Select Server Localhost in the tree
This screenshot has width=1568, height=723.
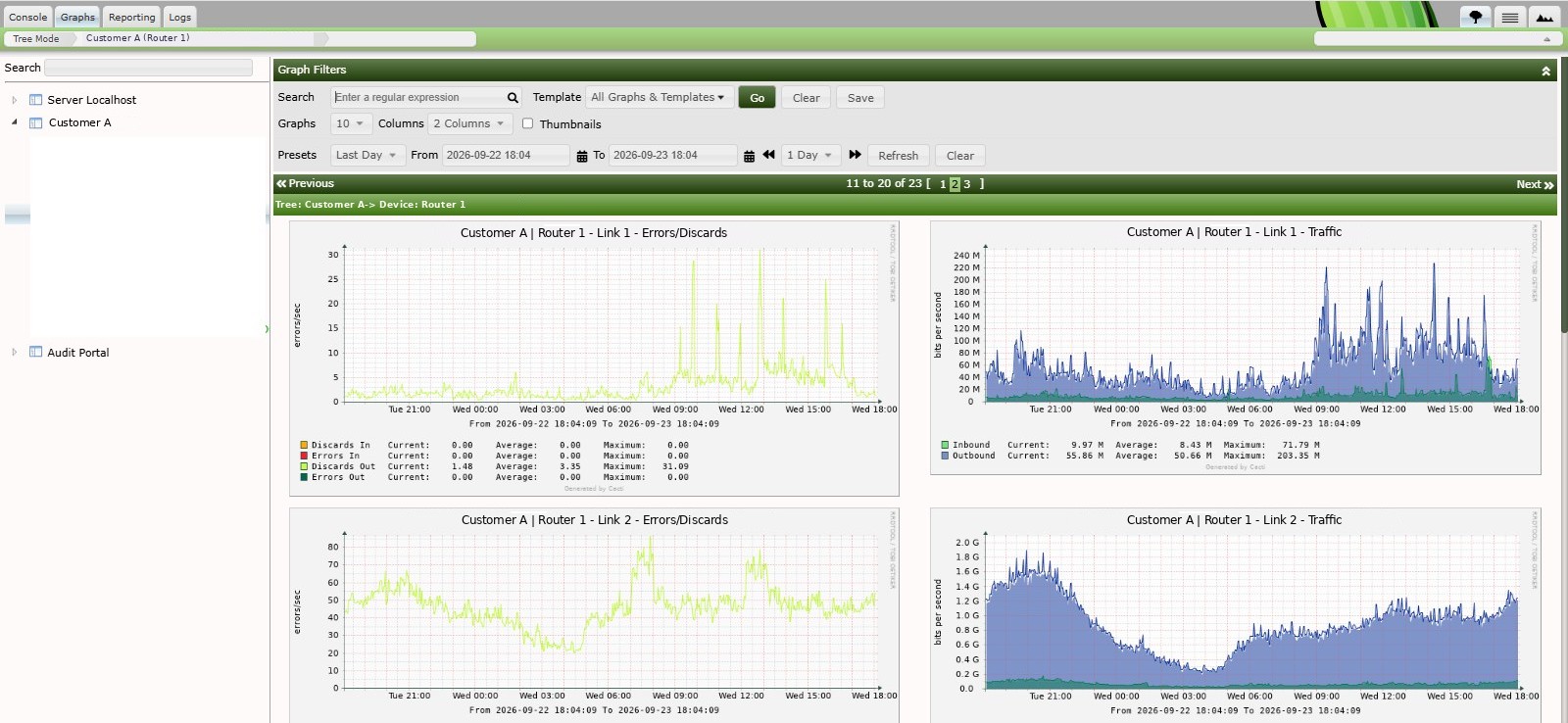point(92,100)
